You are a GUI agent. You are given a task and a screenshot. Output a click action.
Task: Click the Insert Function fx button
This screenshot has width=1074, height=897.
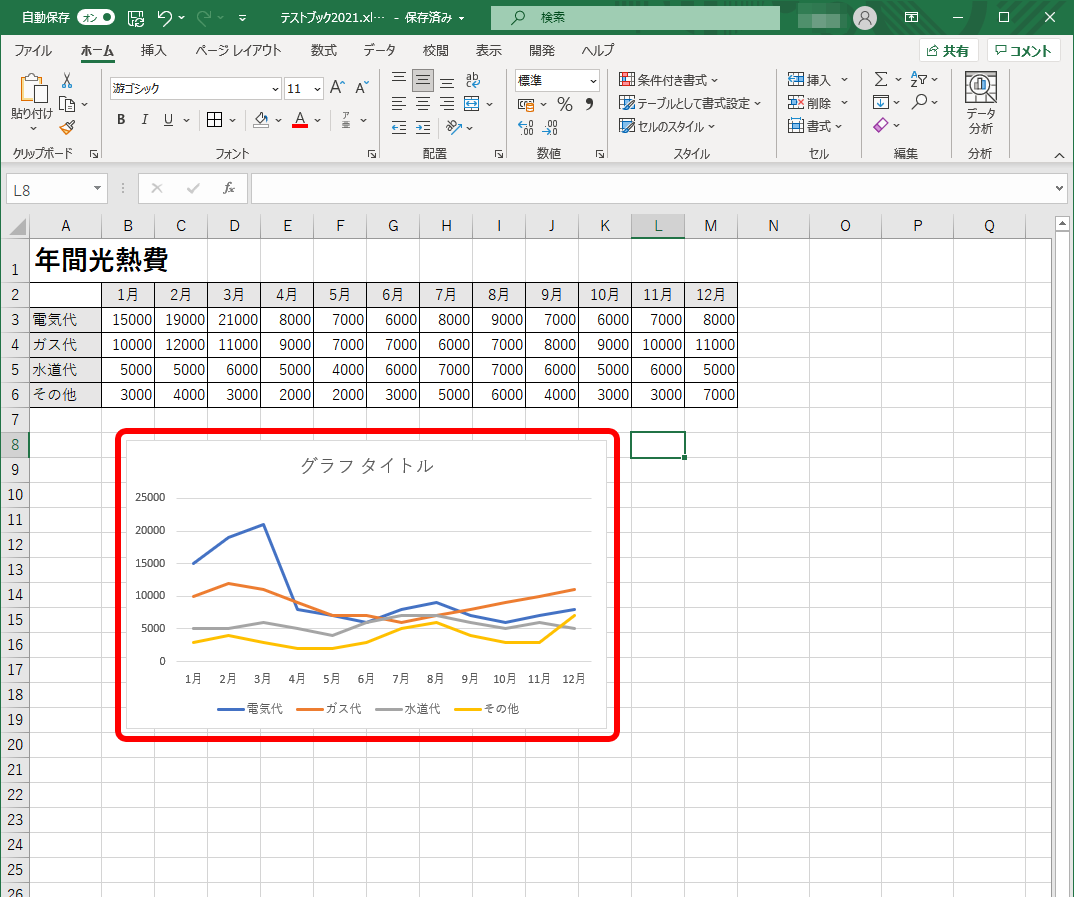(229, 188)
